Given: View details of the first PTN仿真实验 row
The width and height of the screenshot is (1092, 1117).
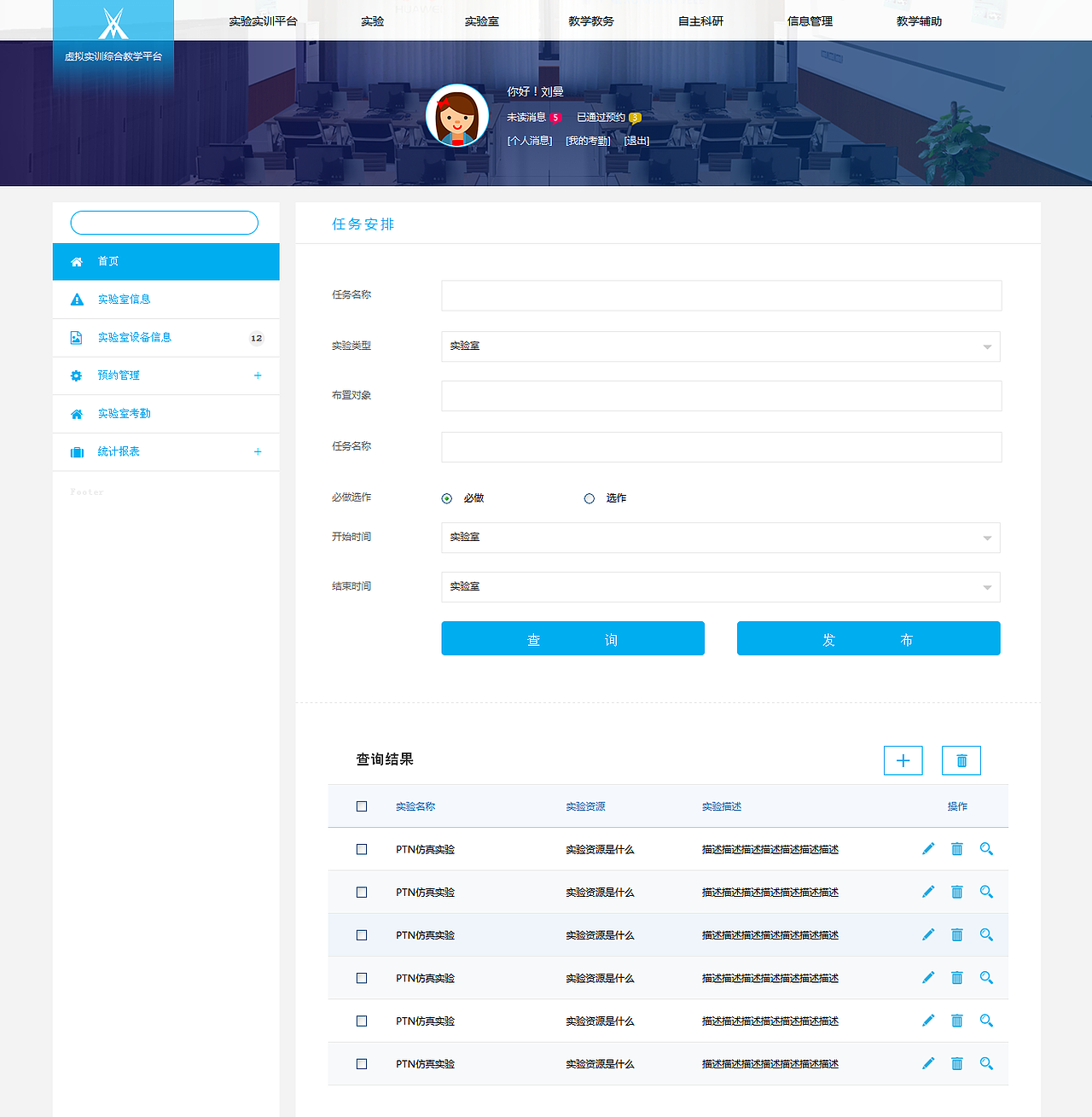Looking at the screenshot, I should coord(986,848).
